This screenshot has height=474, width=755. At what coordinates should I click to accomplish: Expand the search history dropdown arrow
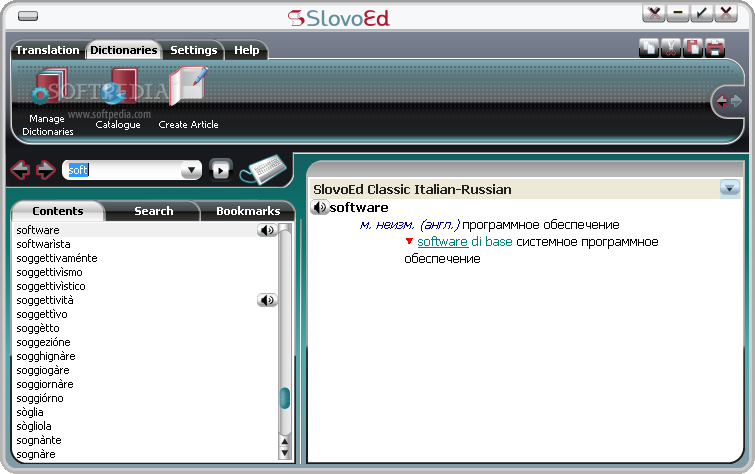[x=191, y=170]
